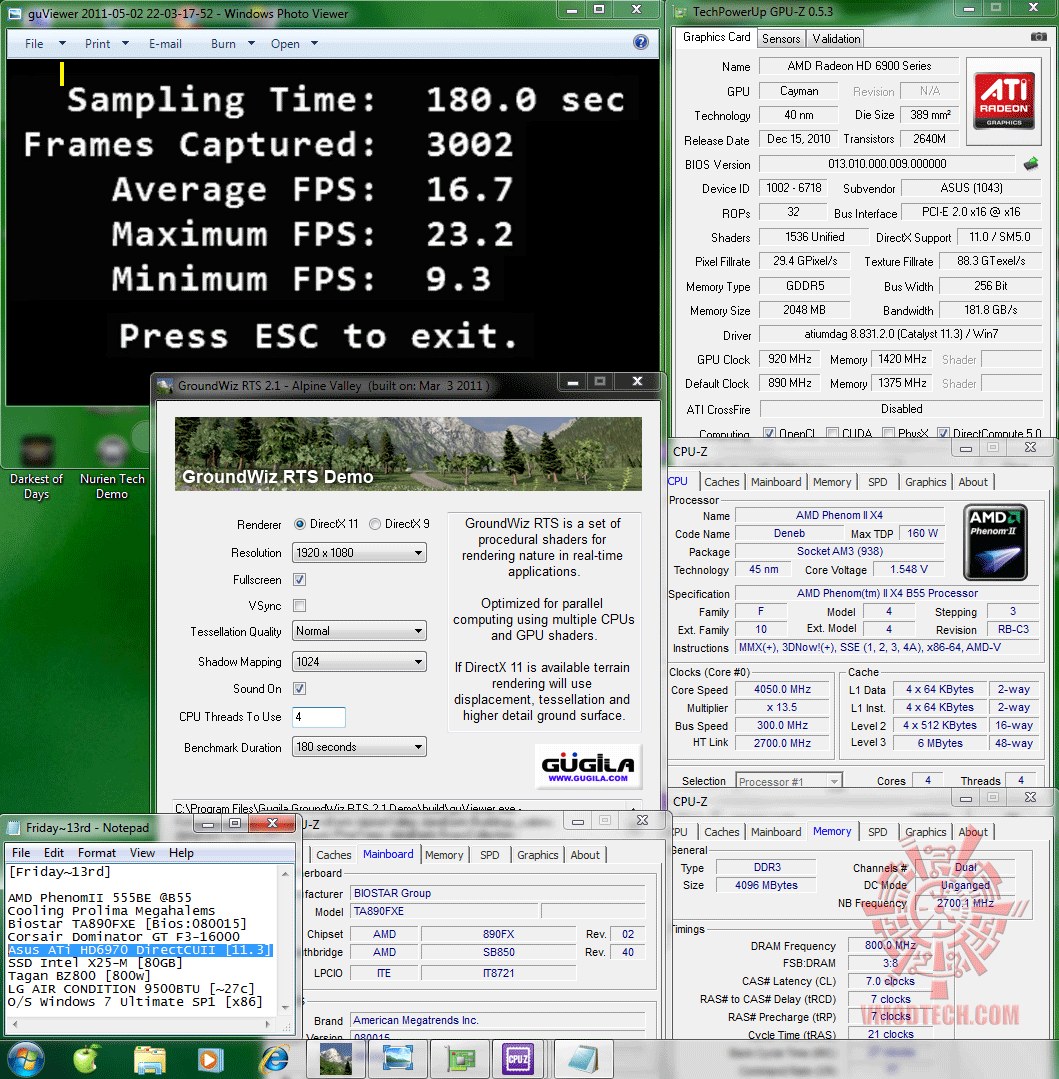Open SPD tab in top CPU-Z window
This screenshot has width=1059, height=1079.
(x=877, y=482)
